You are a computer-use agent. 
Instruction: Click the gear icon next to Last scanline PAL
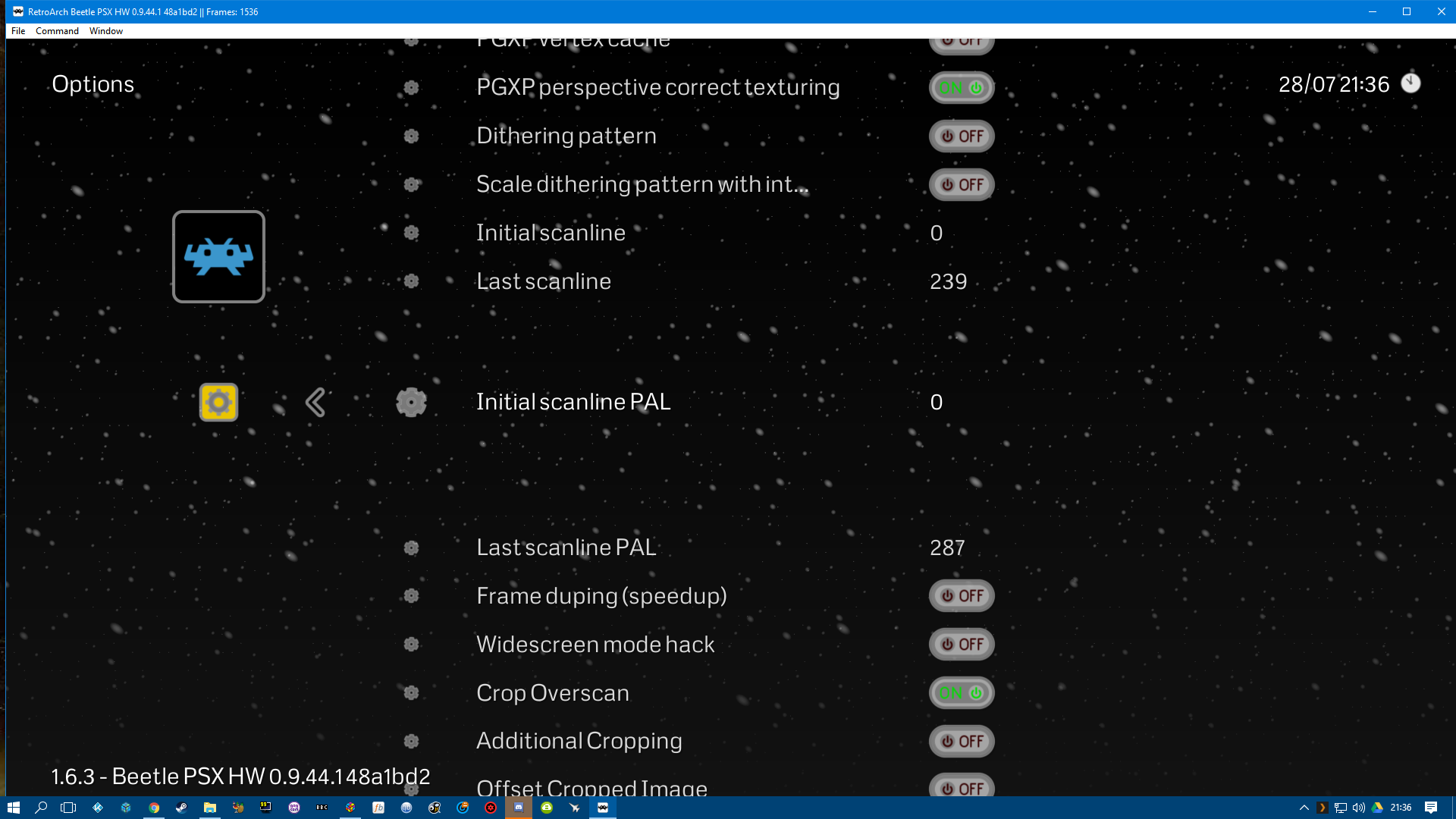pos(411,548)
